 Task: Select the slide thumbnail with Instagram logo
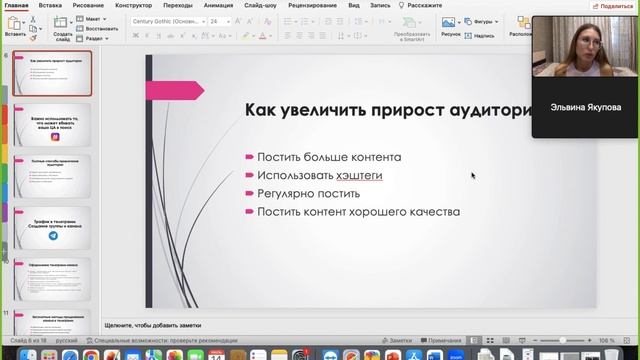tap(52, 124)
